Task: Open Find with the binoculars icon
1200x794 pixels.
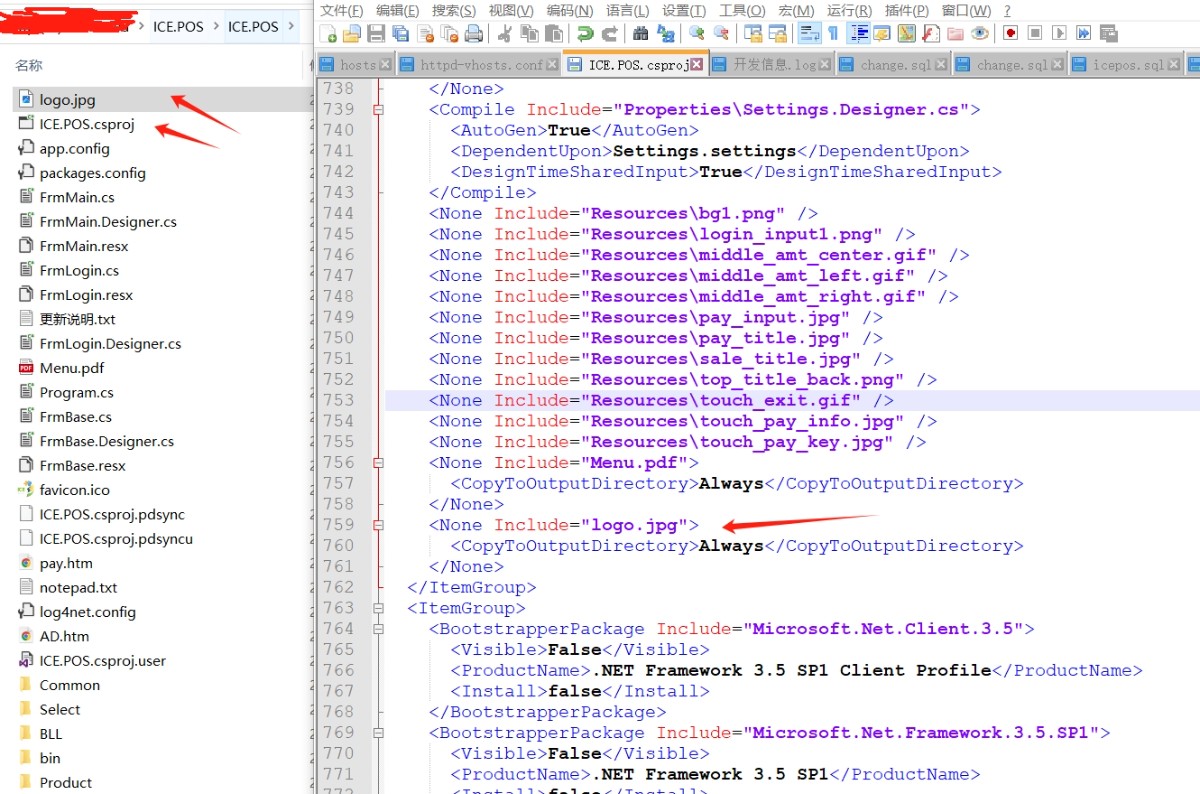Action: tap(640, 33)
